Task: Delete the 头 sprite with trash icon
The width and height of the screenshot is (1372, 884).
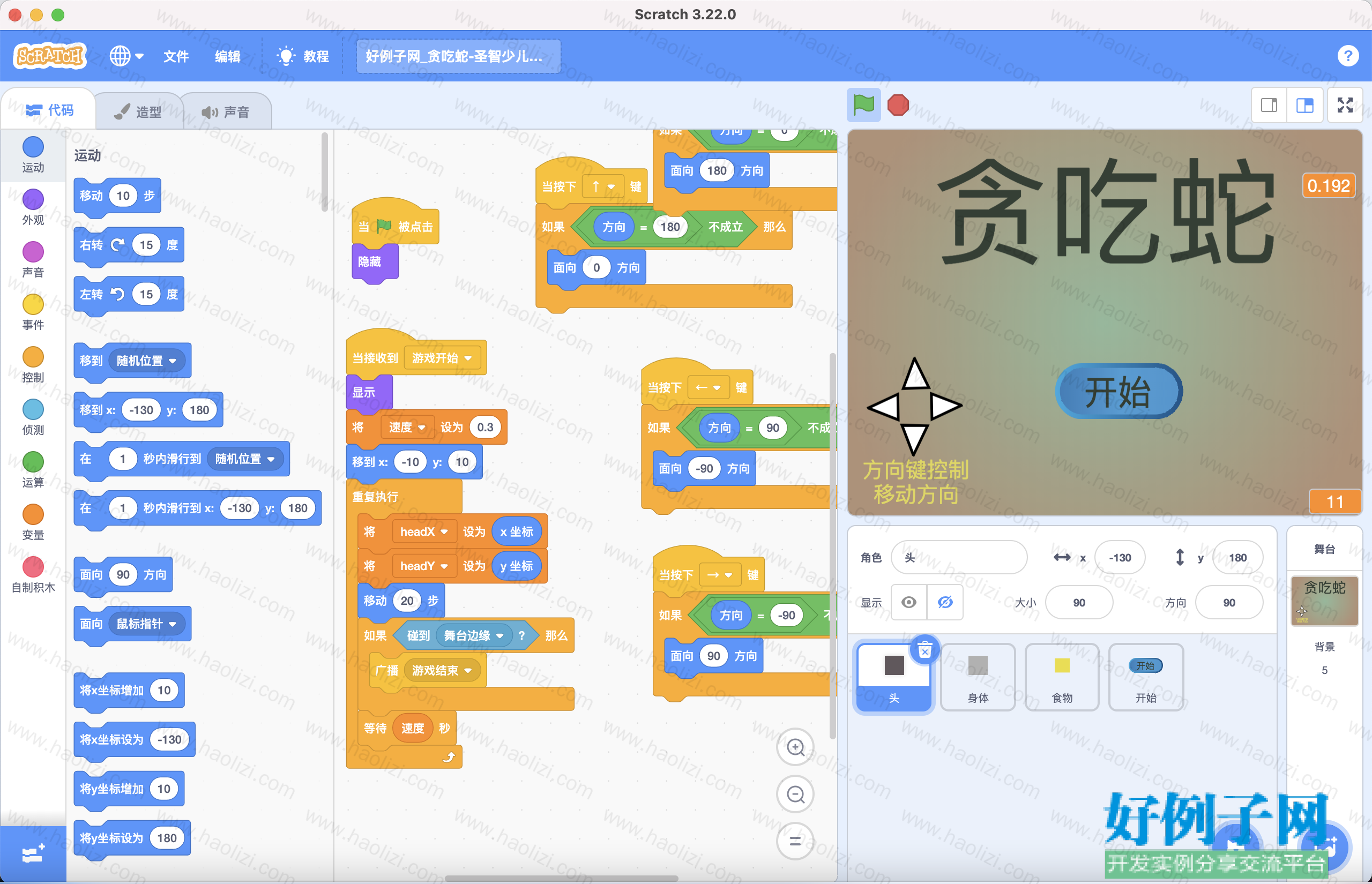Action: coord(925,650)
